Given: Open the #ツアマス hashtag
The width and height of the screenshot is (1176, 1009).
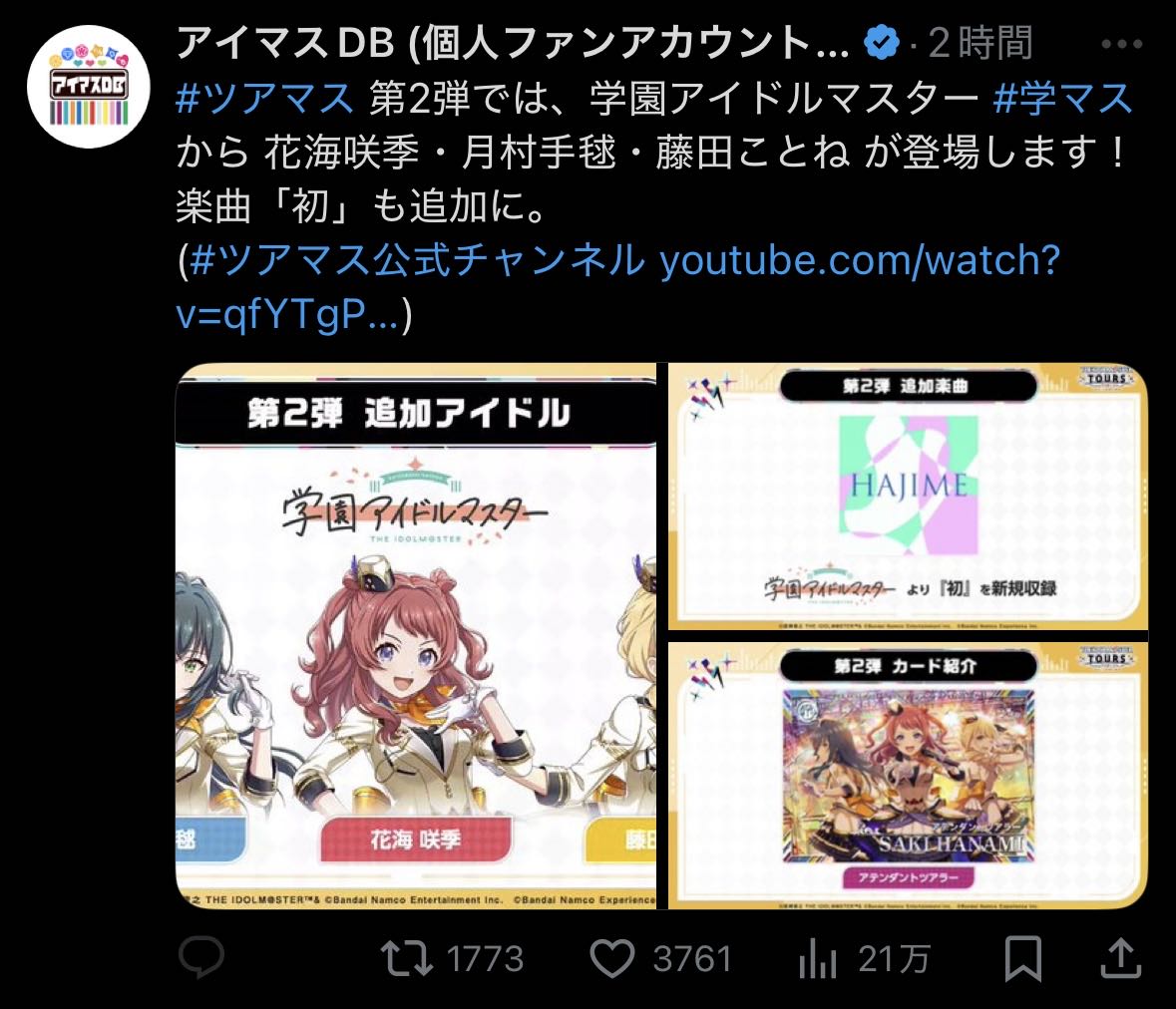Looking at the screenshot, I should pyautogui.click(x=264, y=98).
